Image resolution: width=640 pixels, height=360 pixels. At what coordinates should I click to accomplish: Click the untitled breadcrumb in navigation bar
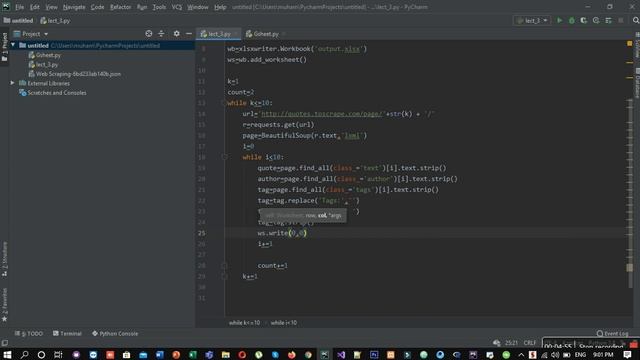[18, 20]
